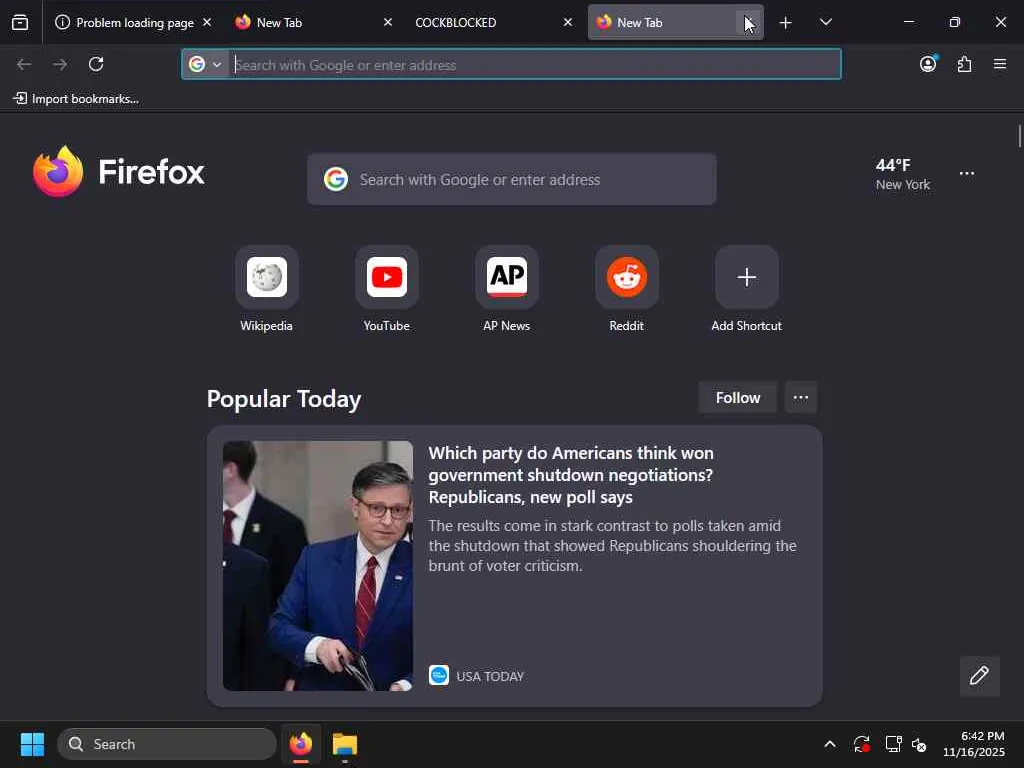This screenshot has width=1024, height=768.
Task: Open the network tray icon
Action: tap(893, 744)
